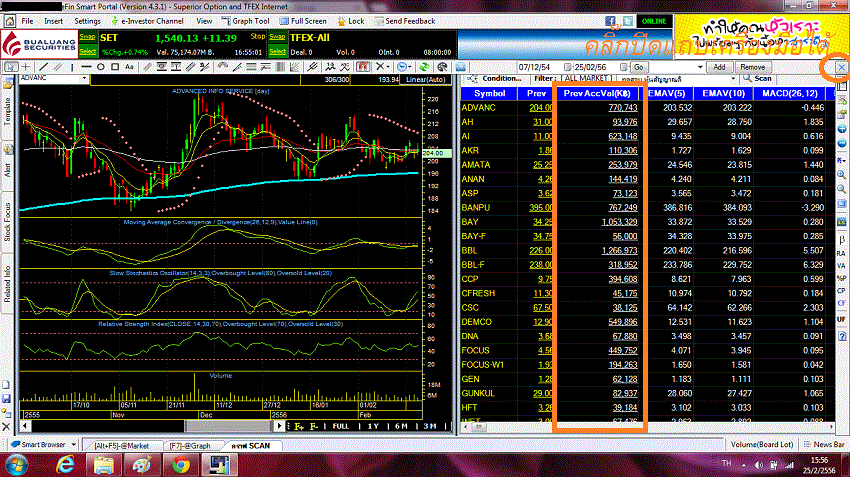The height and width of the screenshot is (477, 850).
Task: Open the Graph Tool menu item
Action: coord(246,21)
